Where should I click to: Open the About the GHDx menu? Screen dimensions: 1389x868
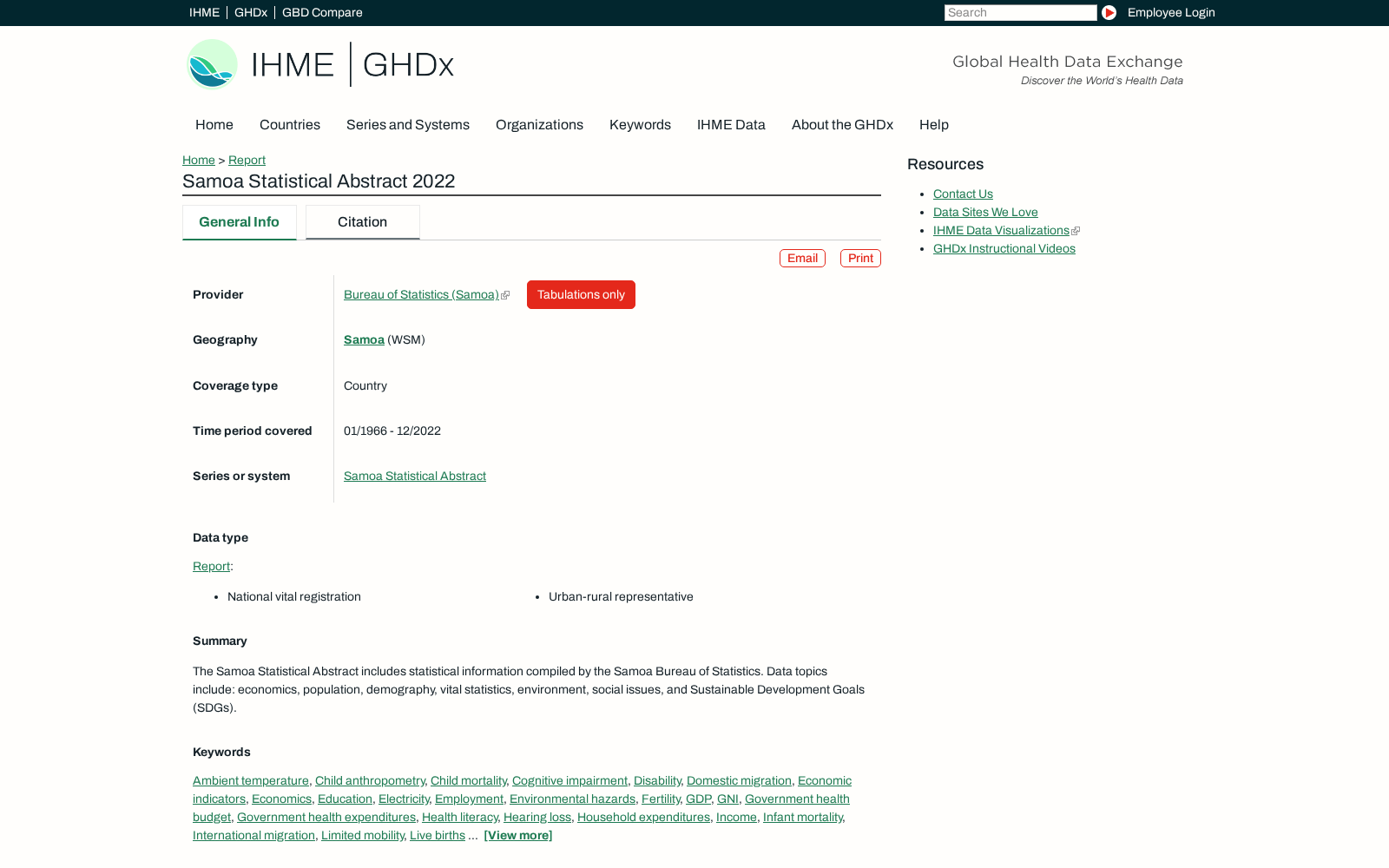pyautogui.click(x=842, y=125)
